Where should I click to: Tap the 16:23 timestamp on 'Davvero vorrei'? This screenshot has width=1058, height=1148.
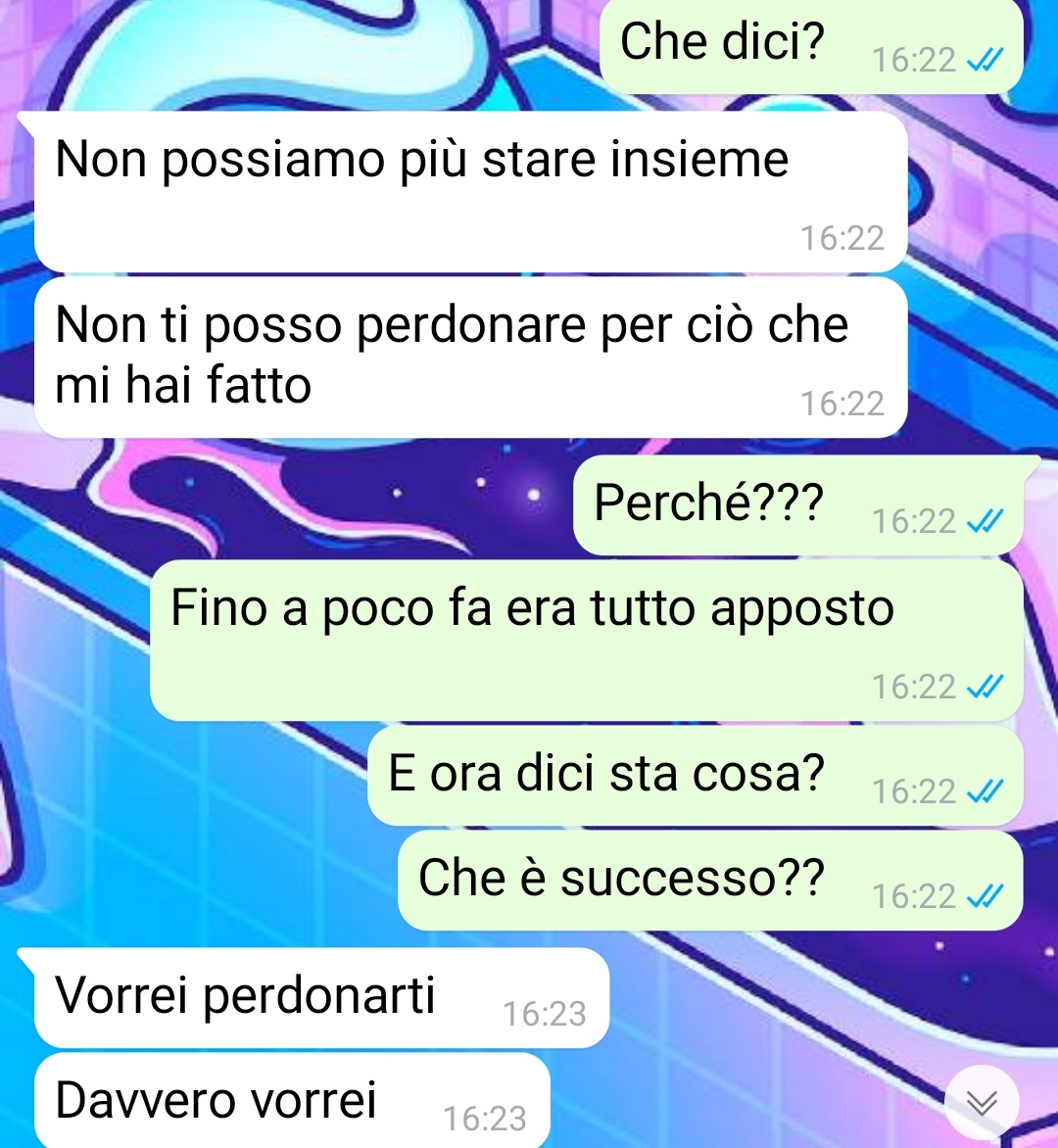pos(485,1119)
